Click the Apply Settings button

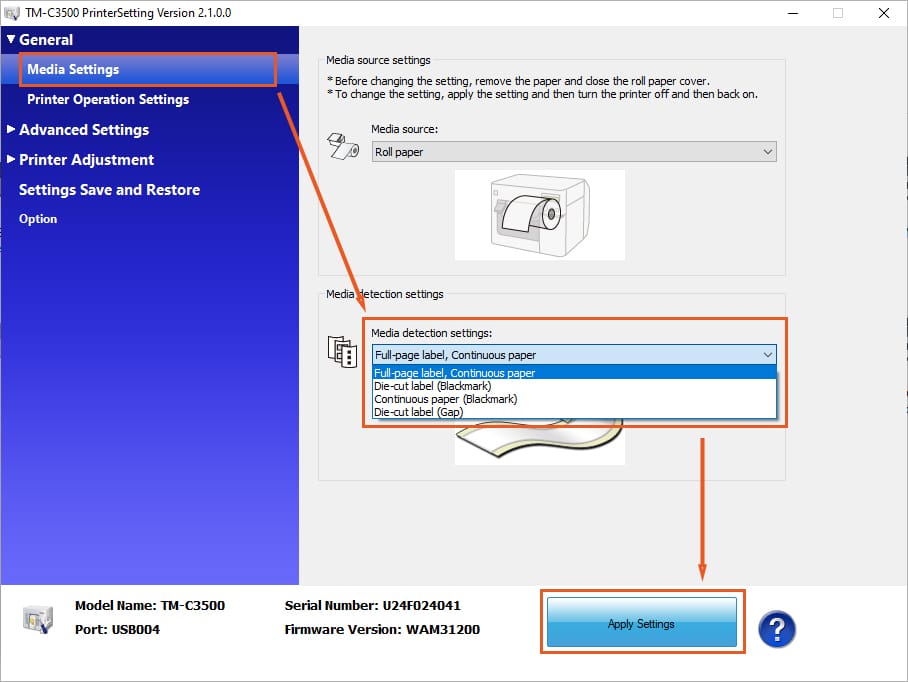click(x=642, y=622)
